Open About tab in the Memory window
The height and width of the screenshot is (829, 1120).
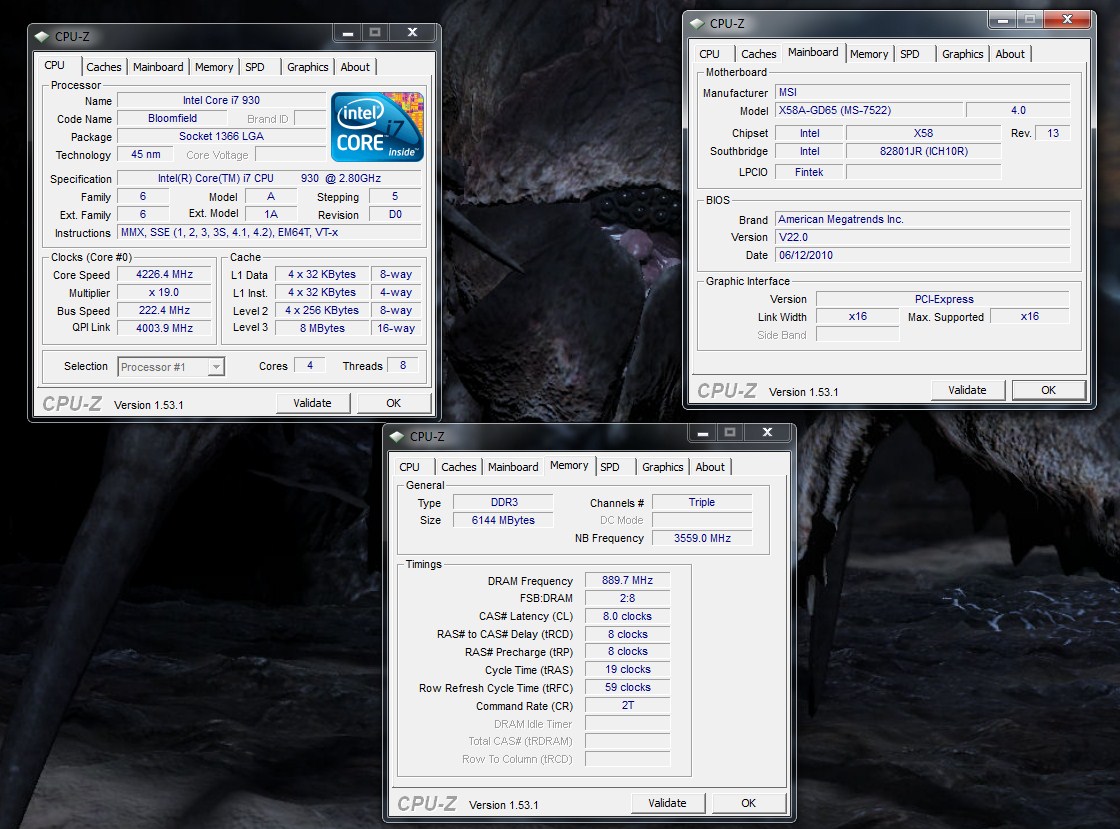pos(710,466)
